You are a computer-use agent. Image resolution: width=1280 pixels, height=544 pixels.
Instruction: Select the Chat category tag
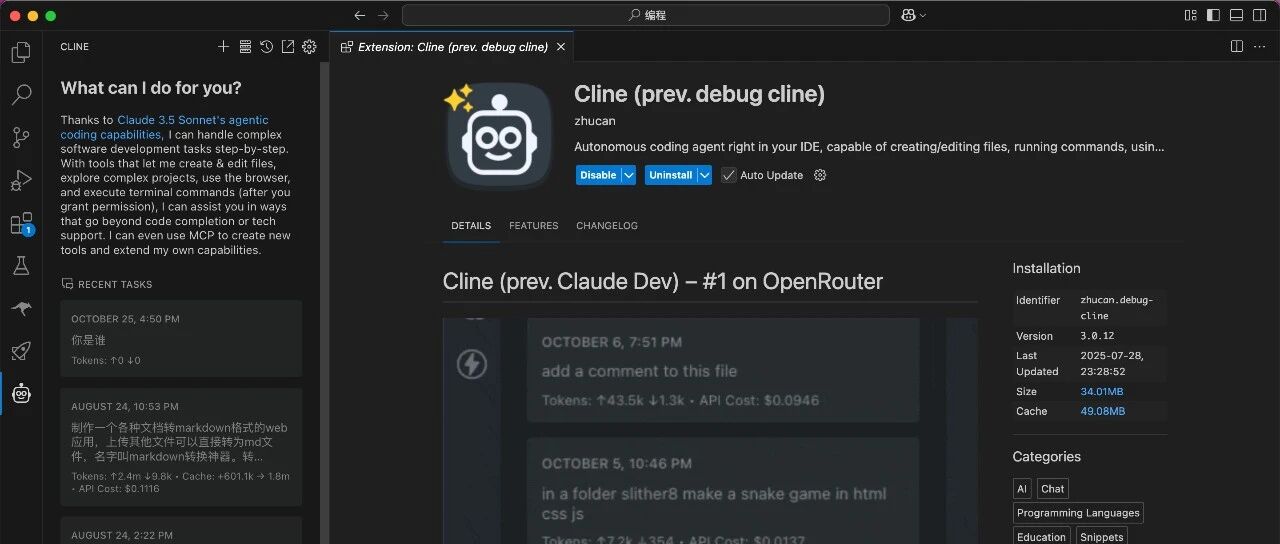point(1052,489)
